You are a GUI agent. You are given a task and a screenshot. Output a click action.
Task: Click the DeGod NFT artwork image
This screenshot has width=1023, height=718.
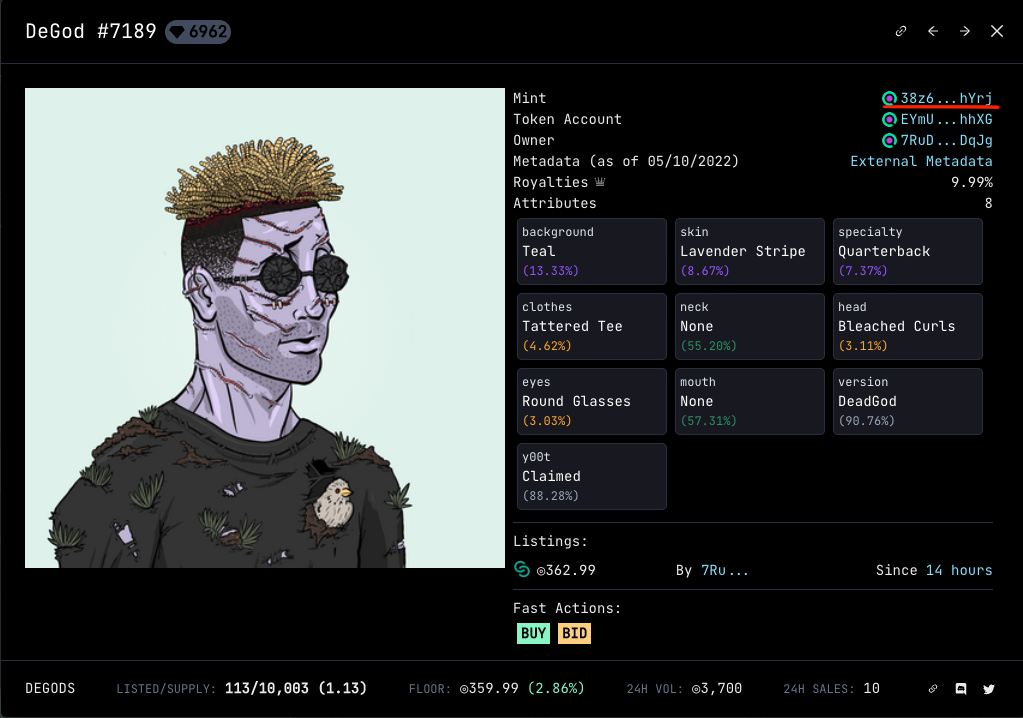[x=265, y=328]
